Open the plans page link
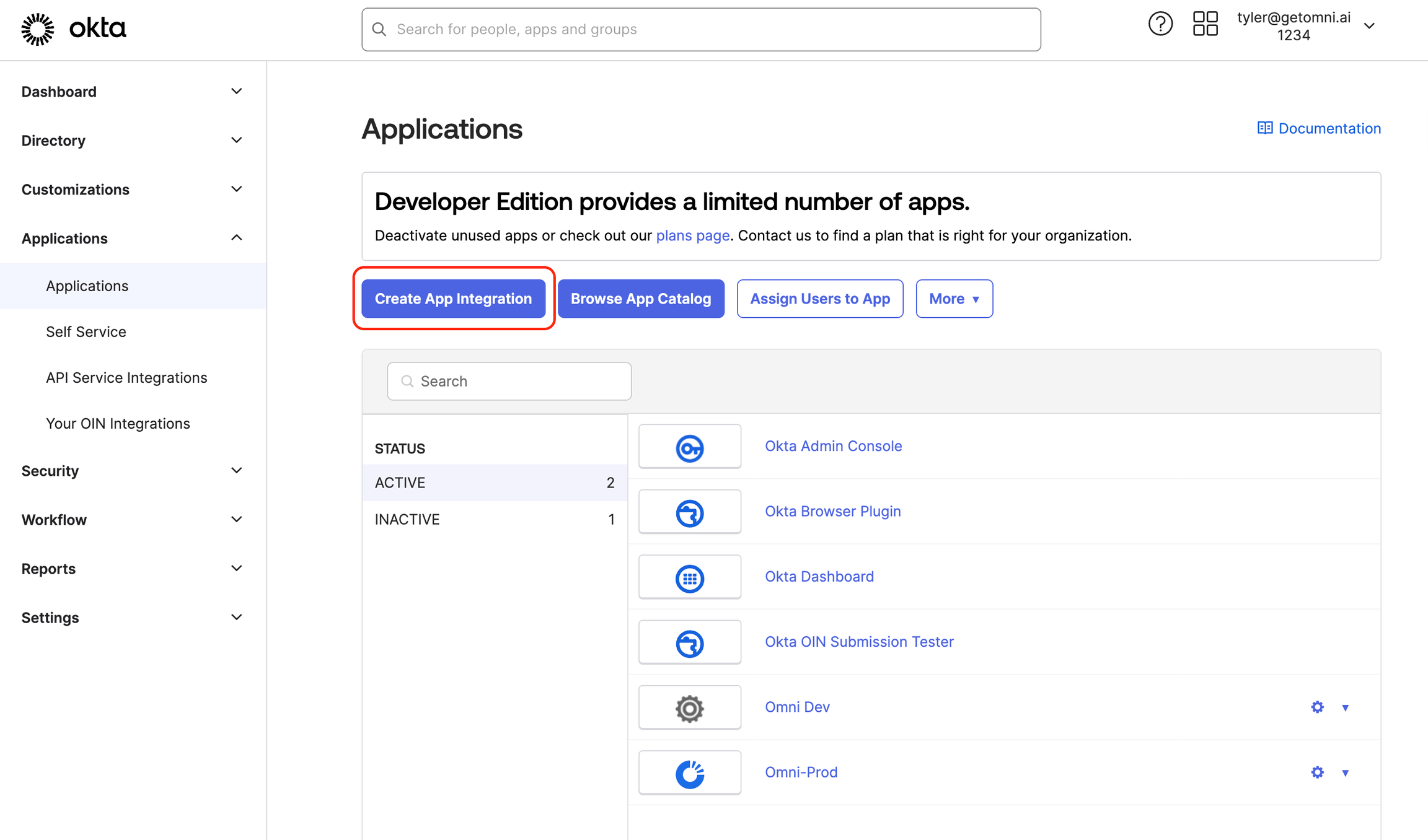The height and width of the screenshot is (840, 1428). point(692,235)
